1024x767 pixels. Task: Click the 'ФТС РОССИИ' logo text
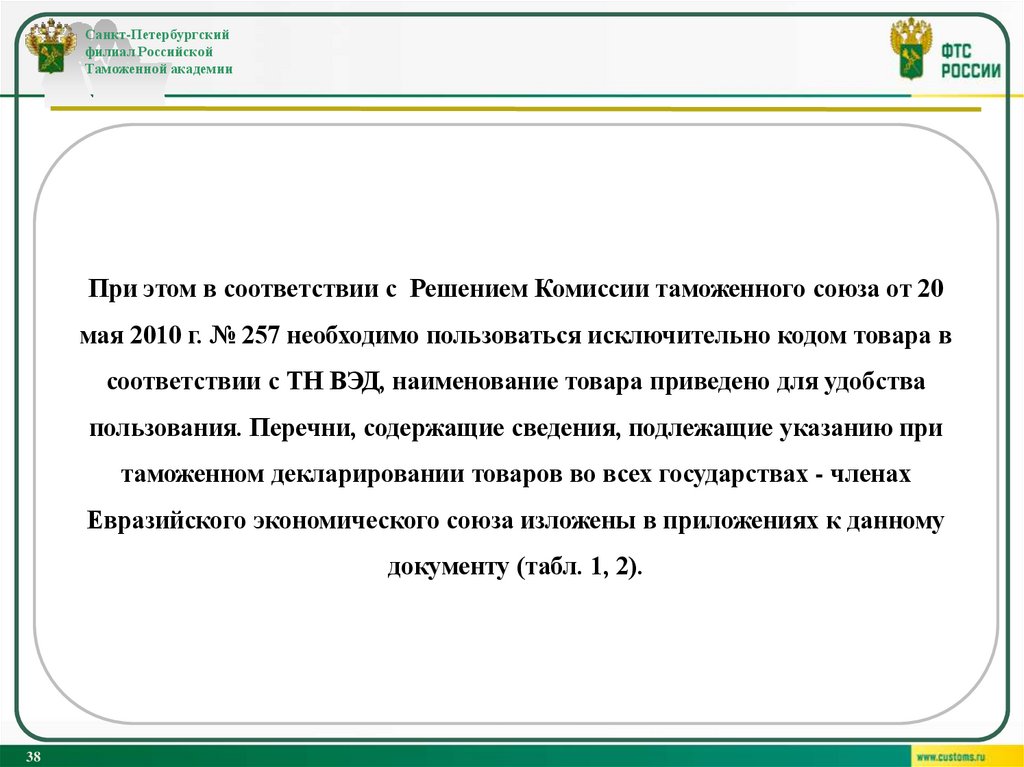coord(971,61)
